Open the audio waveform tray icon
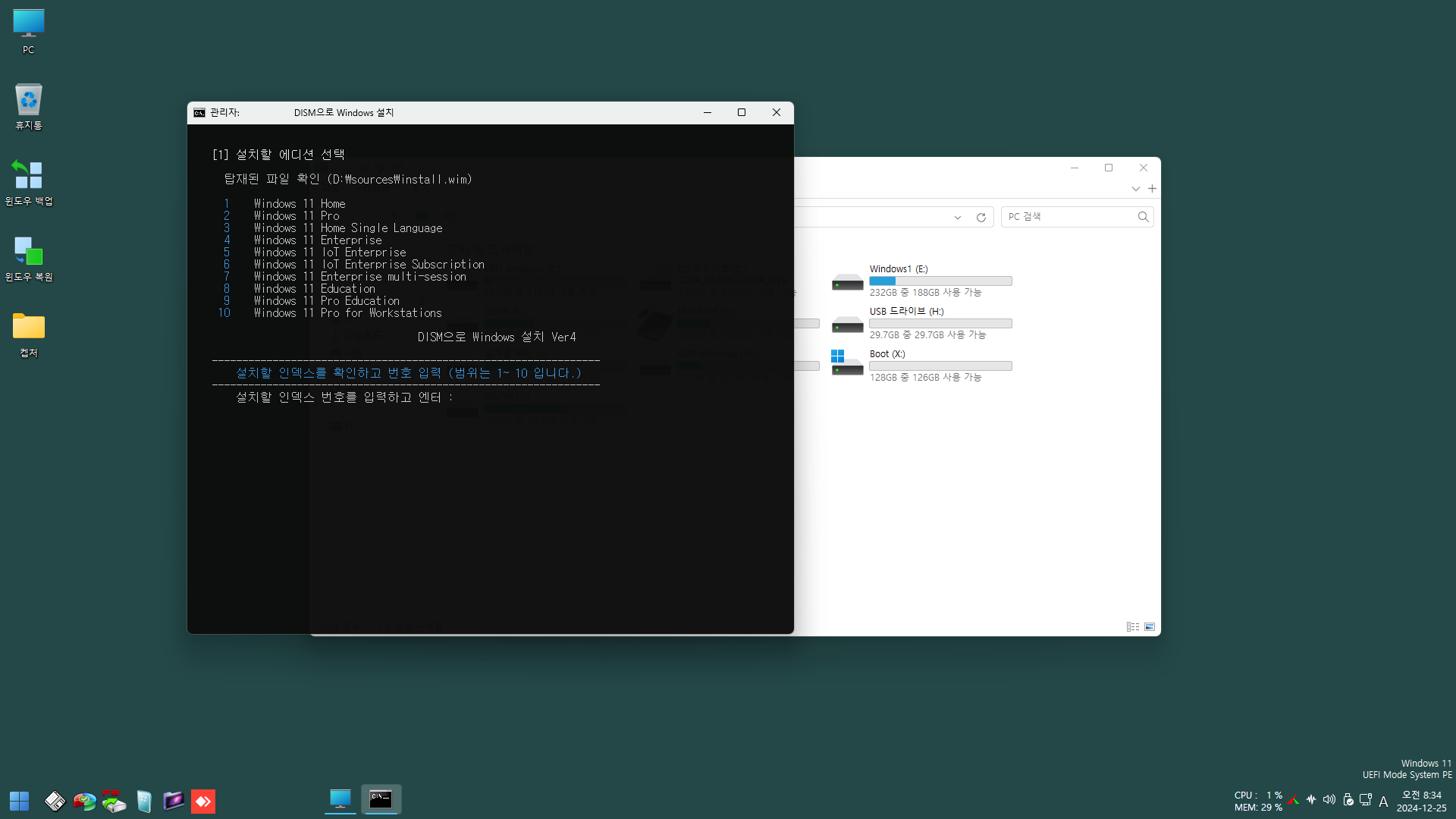The image size is (1456, 819). [x=1311, y=800]
